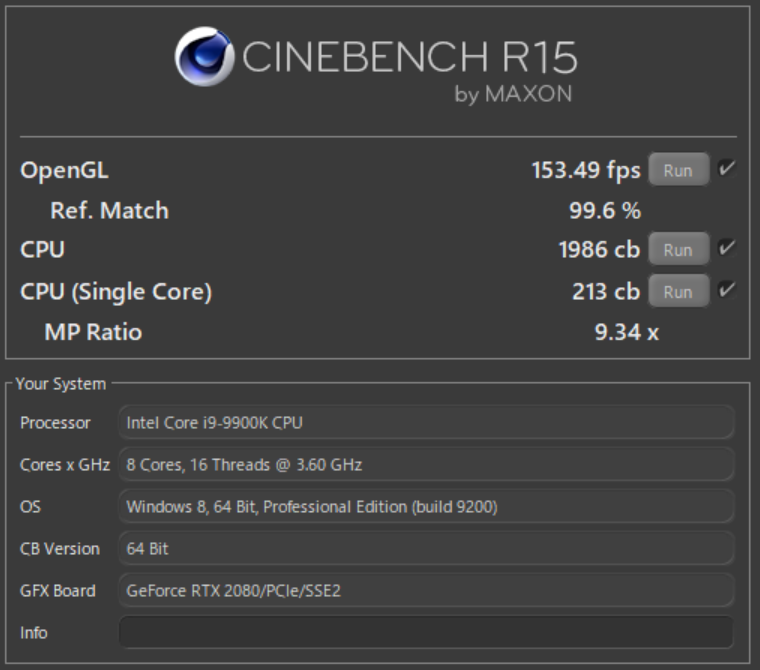Select the GFX Board GeForce RTX 2080 field
Image resolution: width=760 pixels, height=670 pixels.
(x=426, y=591)
